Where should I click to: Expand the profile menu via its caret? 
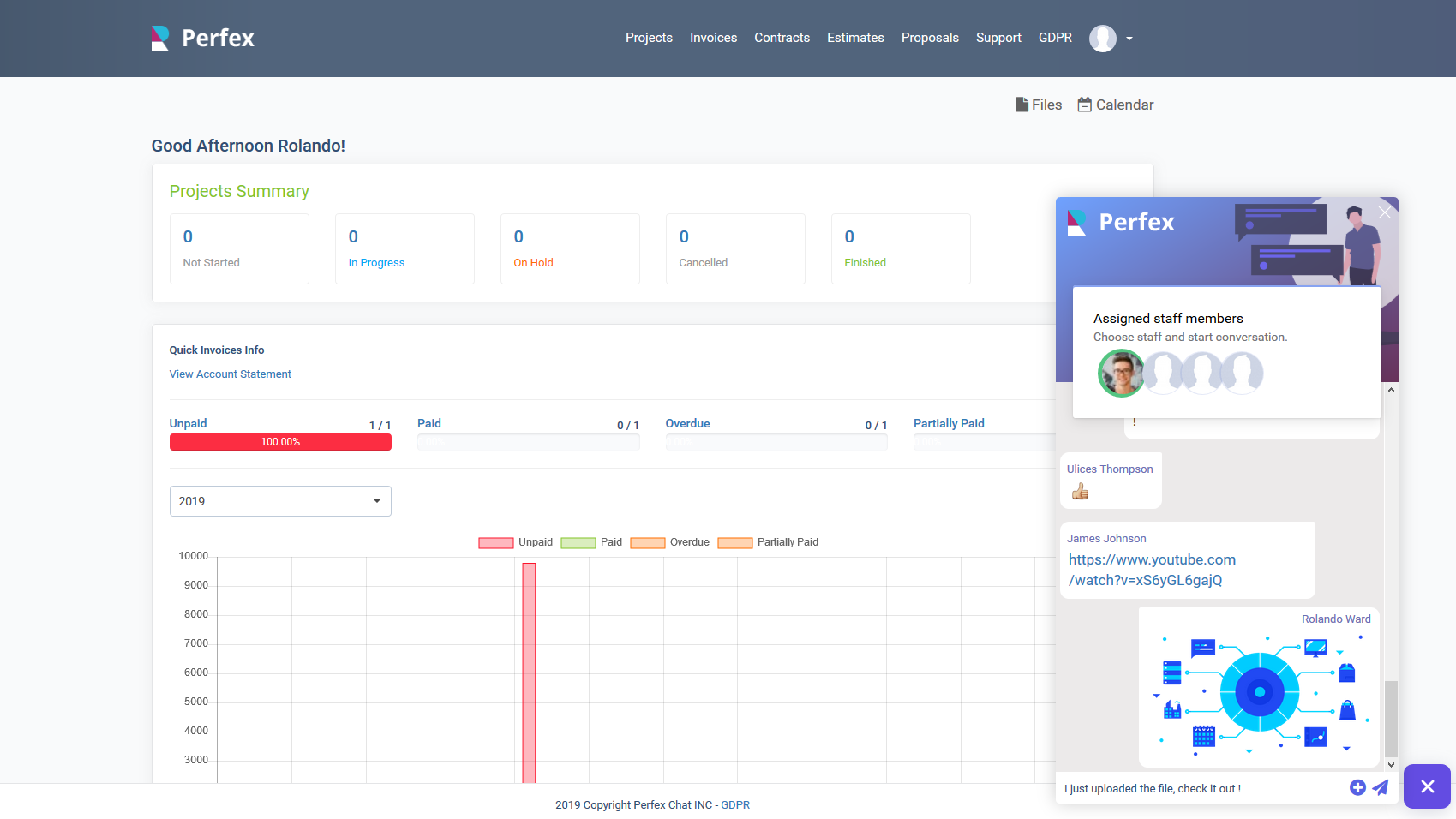1128,39
